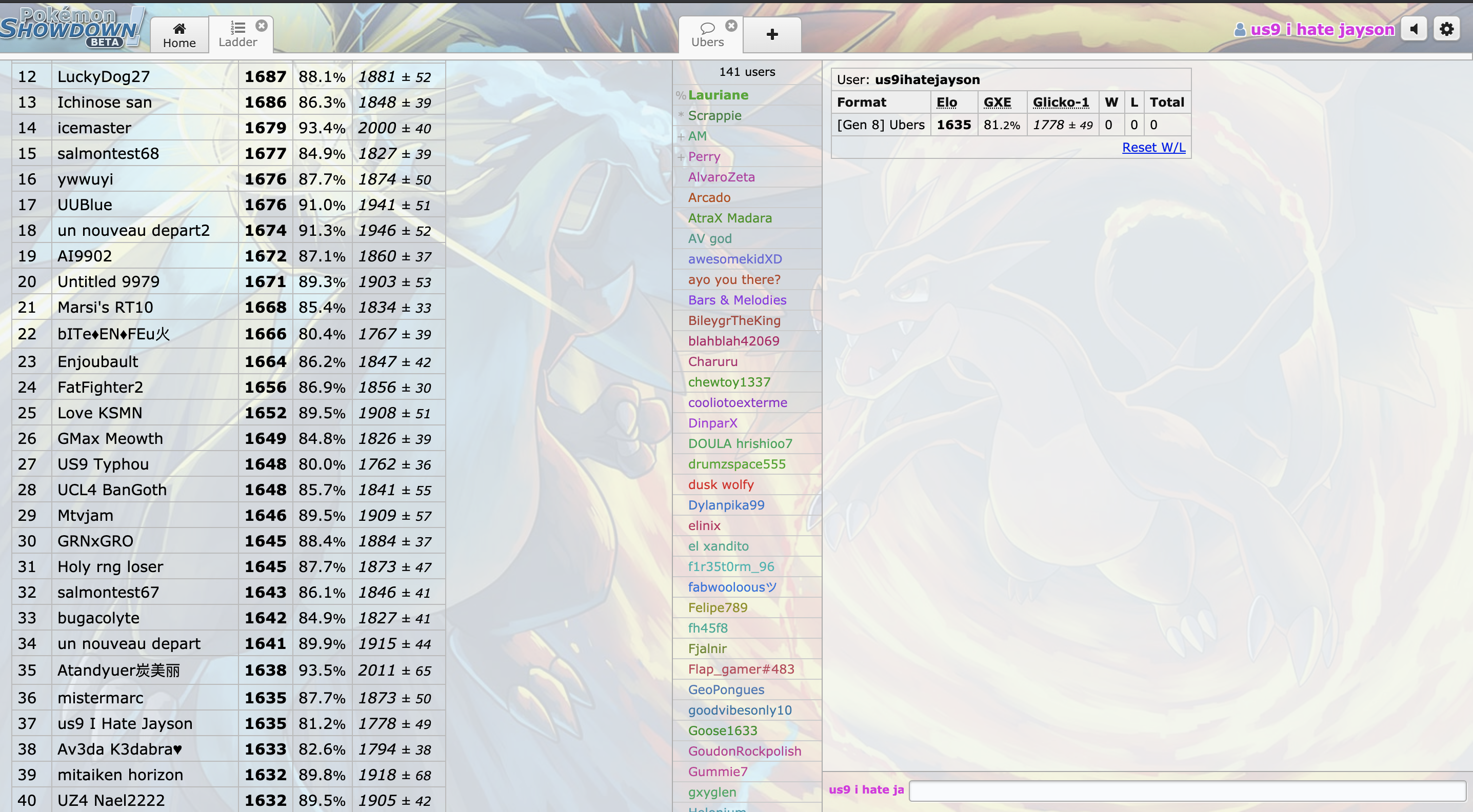The height and width of the screenshot is (812, 1473).
Task: Click the chat message input field
Action: 1187,790
